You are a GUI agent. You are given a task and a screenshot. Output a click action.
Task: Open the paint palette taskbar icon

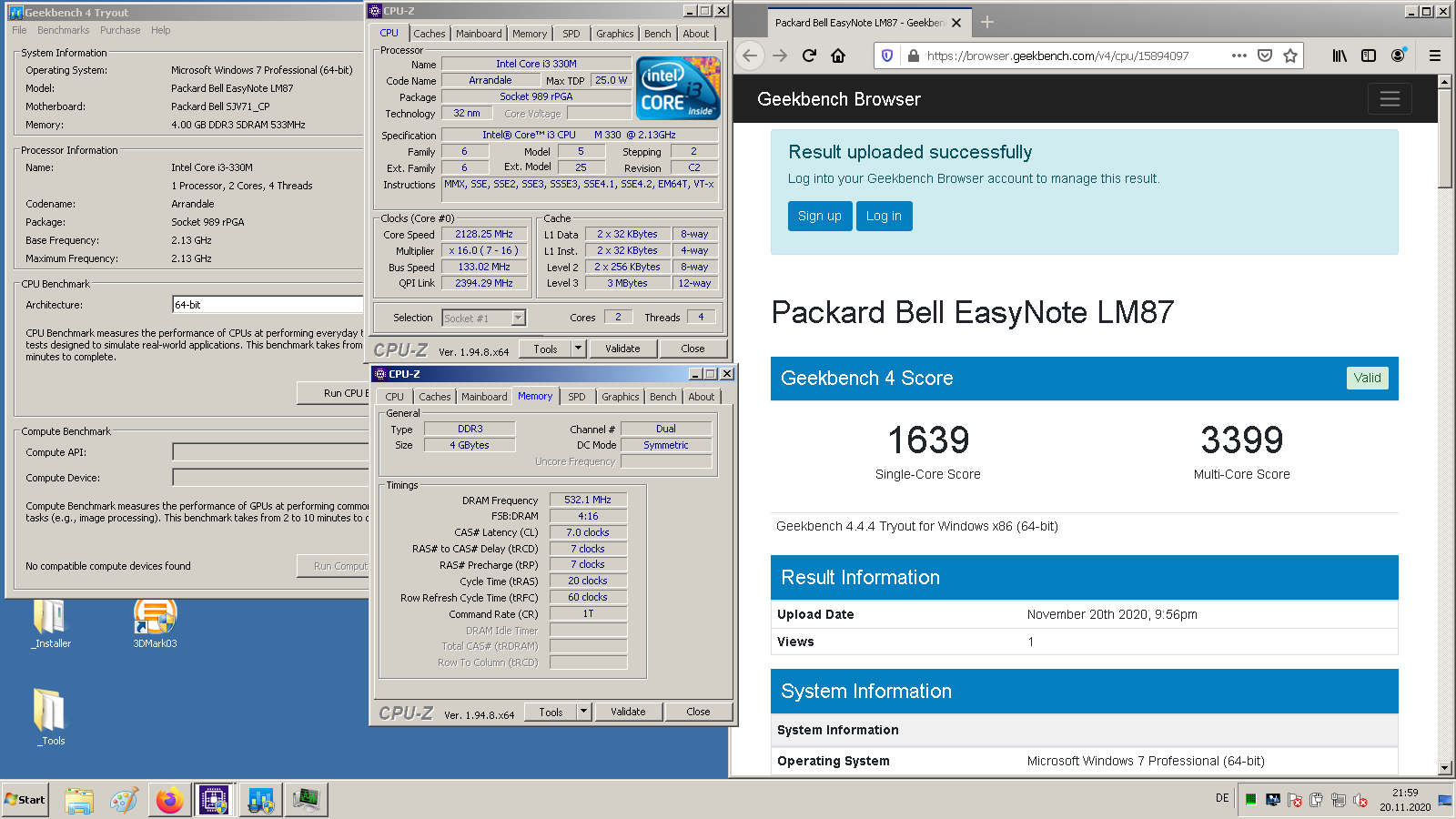coord(124,800)
